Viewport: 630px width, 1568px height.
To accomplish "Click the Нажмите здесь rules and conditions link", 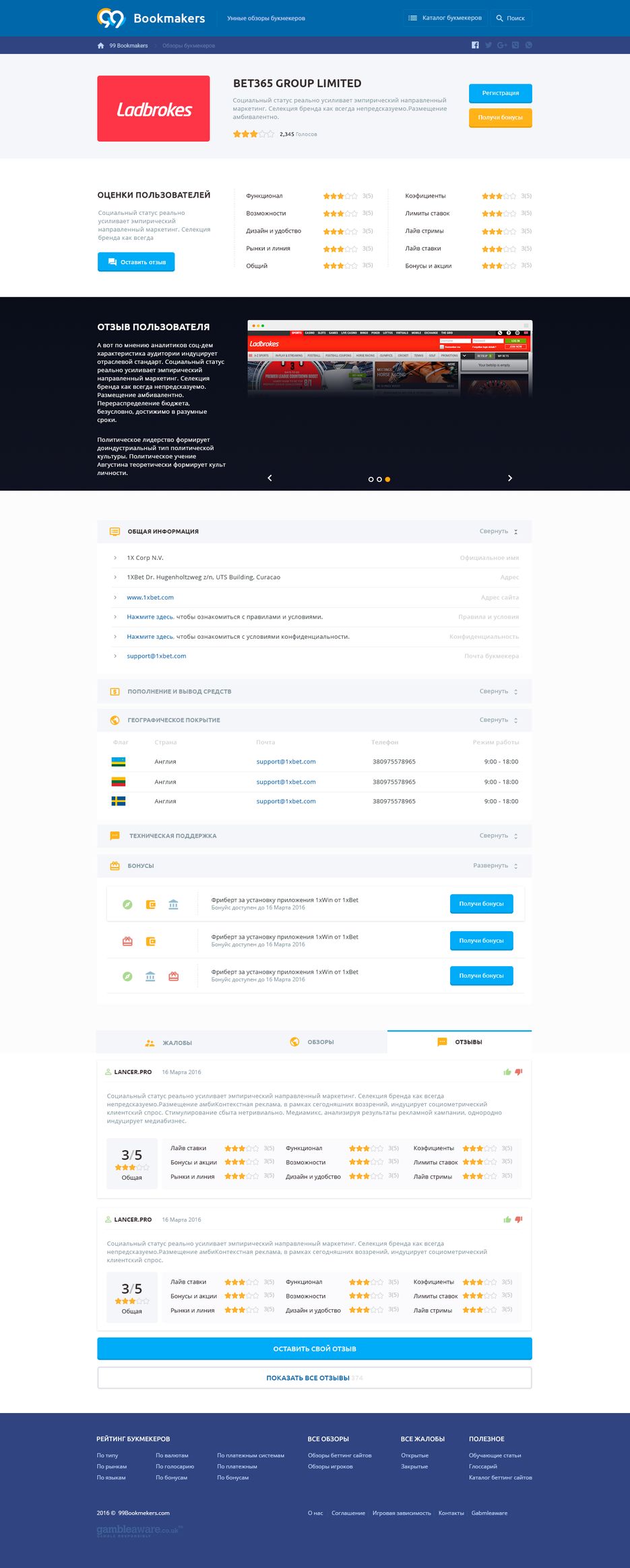I will 150,617.
